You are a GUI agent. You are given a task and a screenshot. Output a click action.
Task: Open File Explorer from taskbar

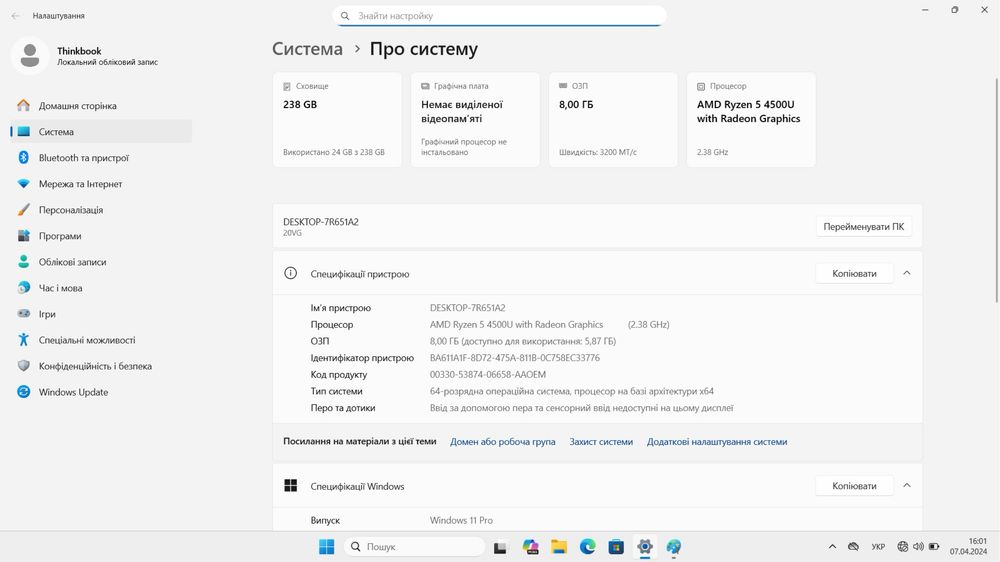(x=559, y=547)
